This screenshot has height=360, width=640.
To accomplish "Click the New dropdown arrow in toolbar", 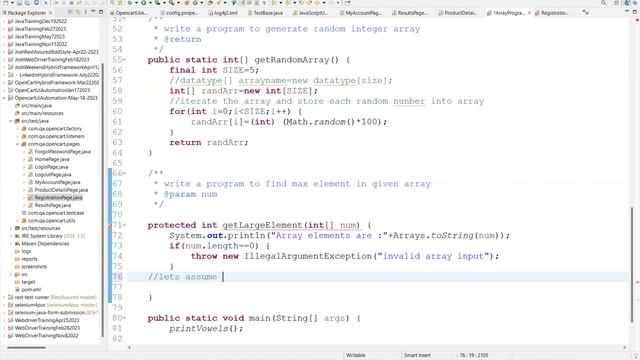I will tap(13, 3).
